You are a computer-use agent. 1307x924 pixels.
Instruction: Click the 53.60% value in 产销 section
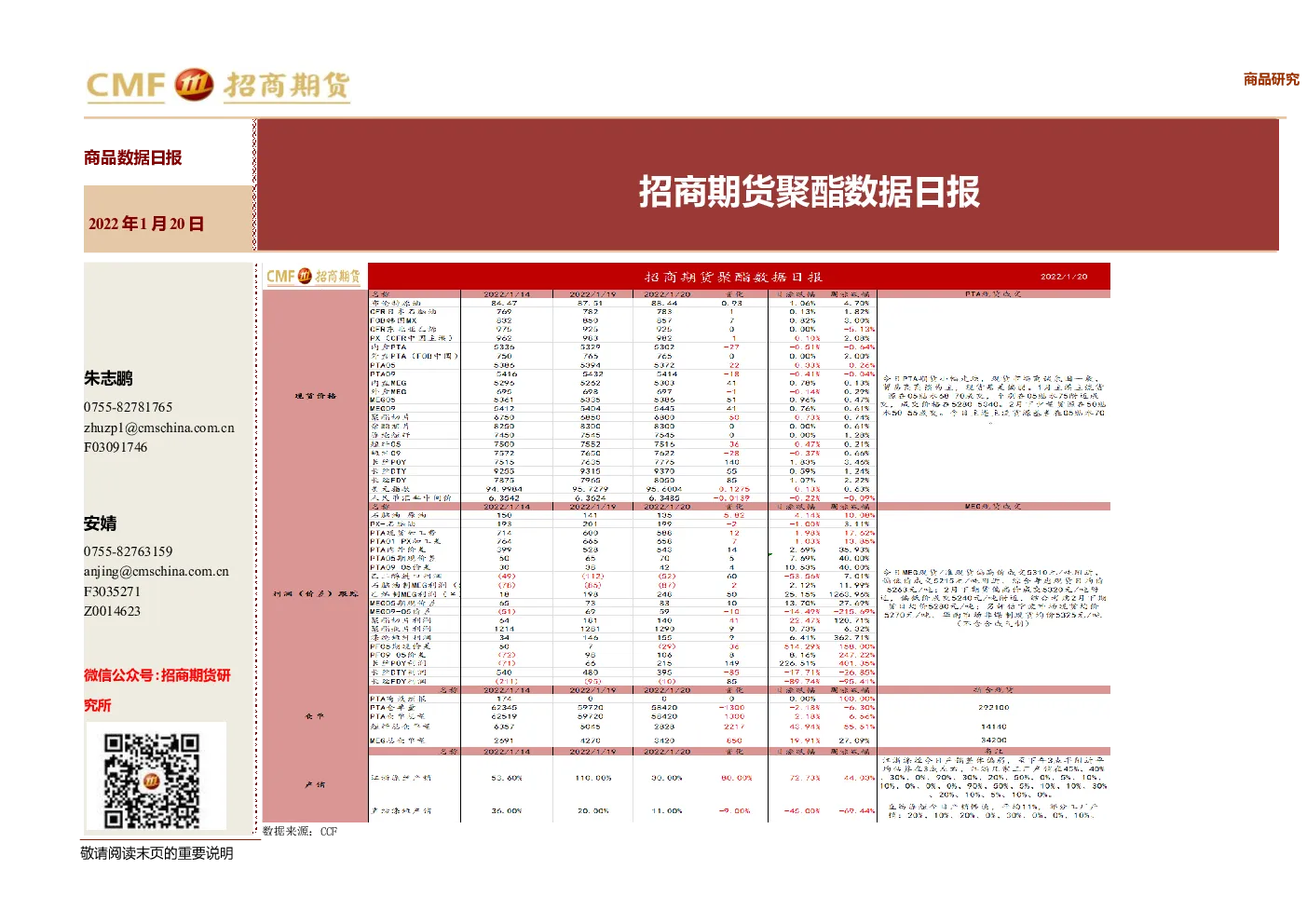507,778
